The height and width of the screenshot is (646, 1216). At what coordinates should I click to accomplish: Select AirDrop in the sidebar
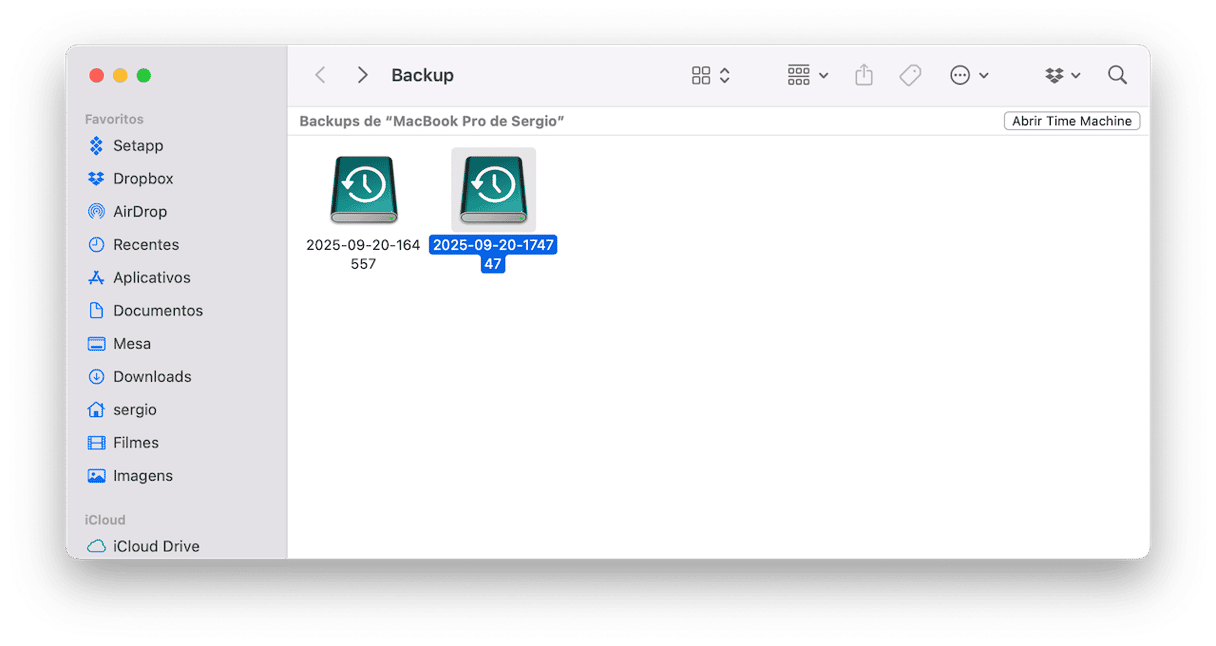139,212
